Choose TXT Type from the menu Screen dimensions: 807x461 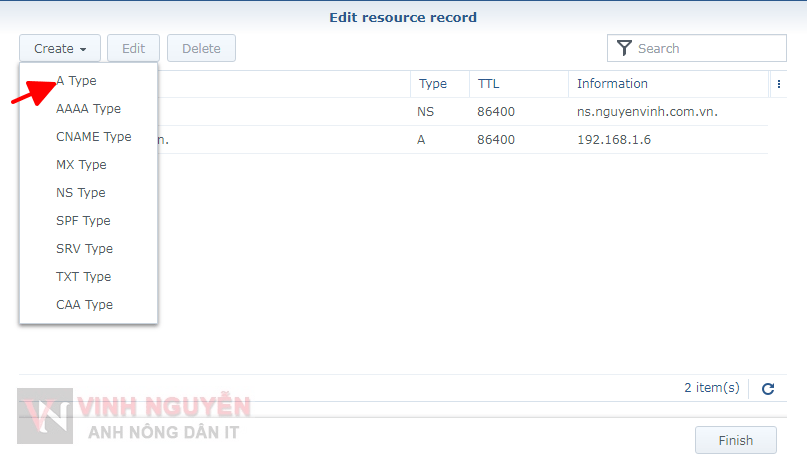pyautogui.click(x=83, y=277)
